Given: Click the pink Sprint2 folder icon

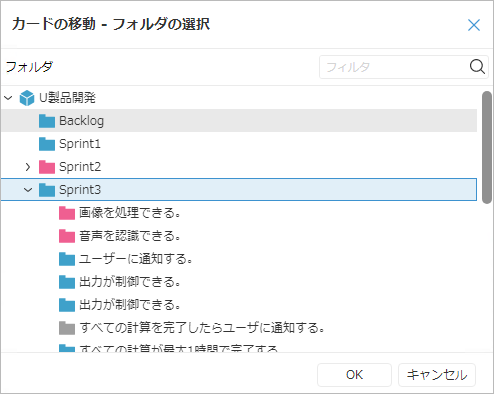Looking at the screenshot, I should click(47, 167).
